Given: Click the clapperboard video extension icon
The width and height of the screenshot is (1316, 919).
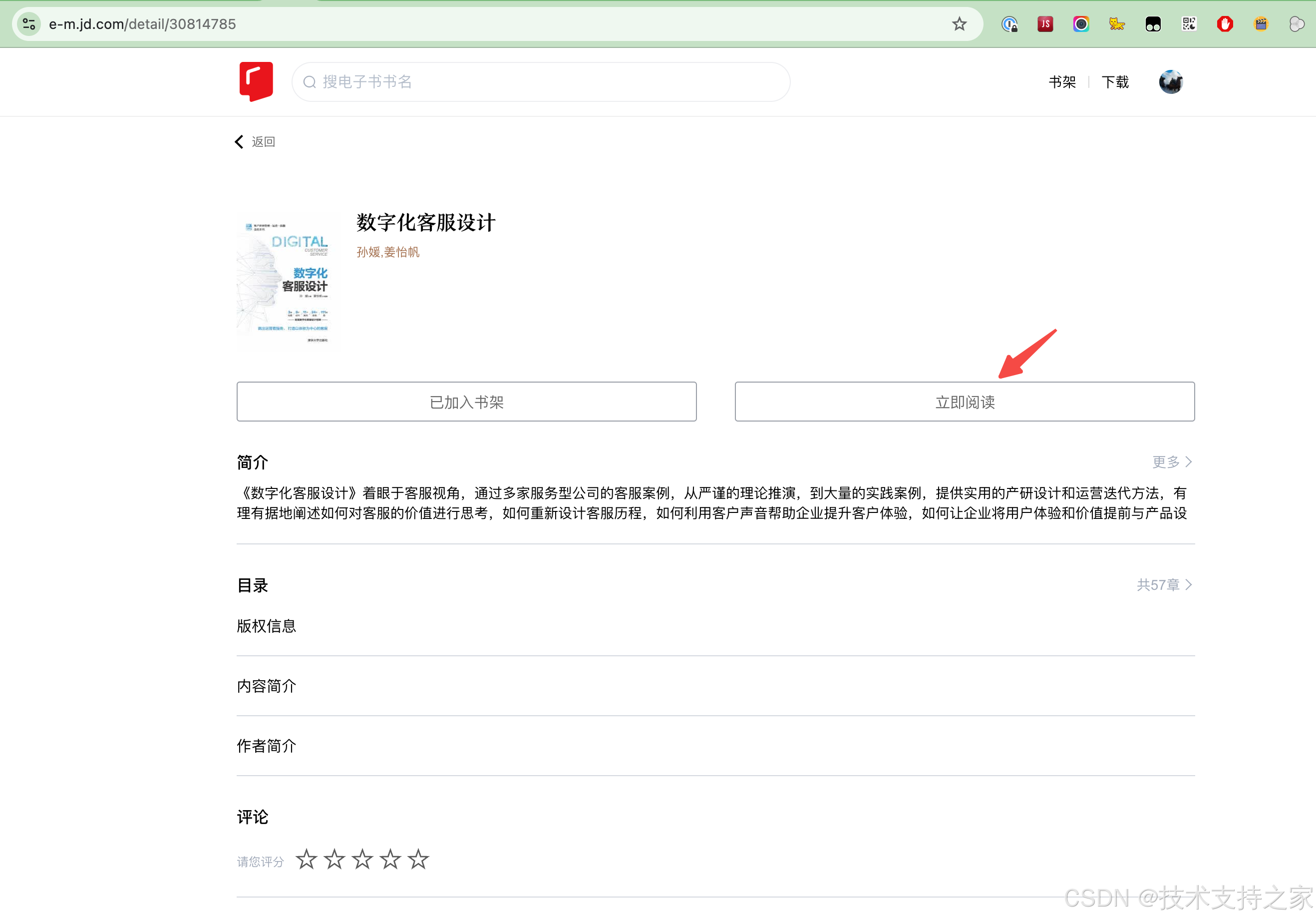Looking at the screenshot, I should pyautogui.click(x=1261, y=24).
